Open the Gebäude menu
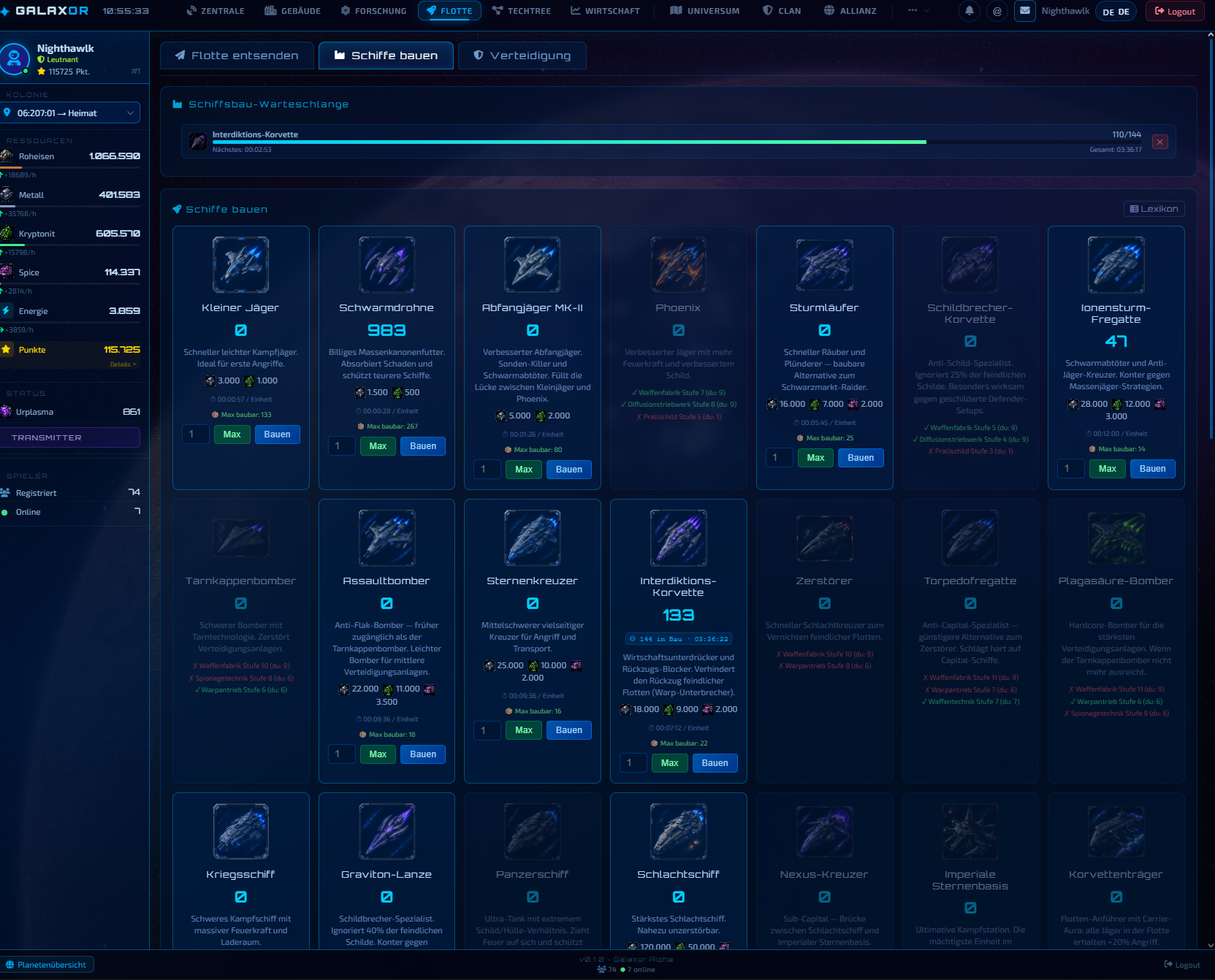The height and width of the screenshot is (980, 1215). [x=293, y=11]
